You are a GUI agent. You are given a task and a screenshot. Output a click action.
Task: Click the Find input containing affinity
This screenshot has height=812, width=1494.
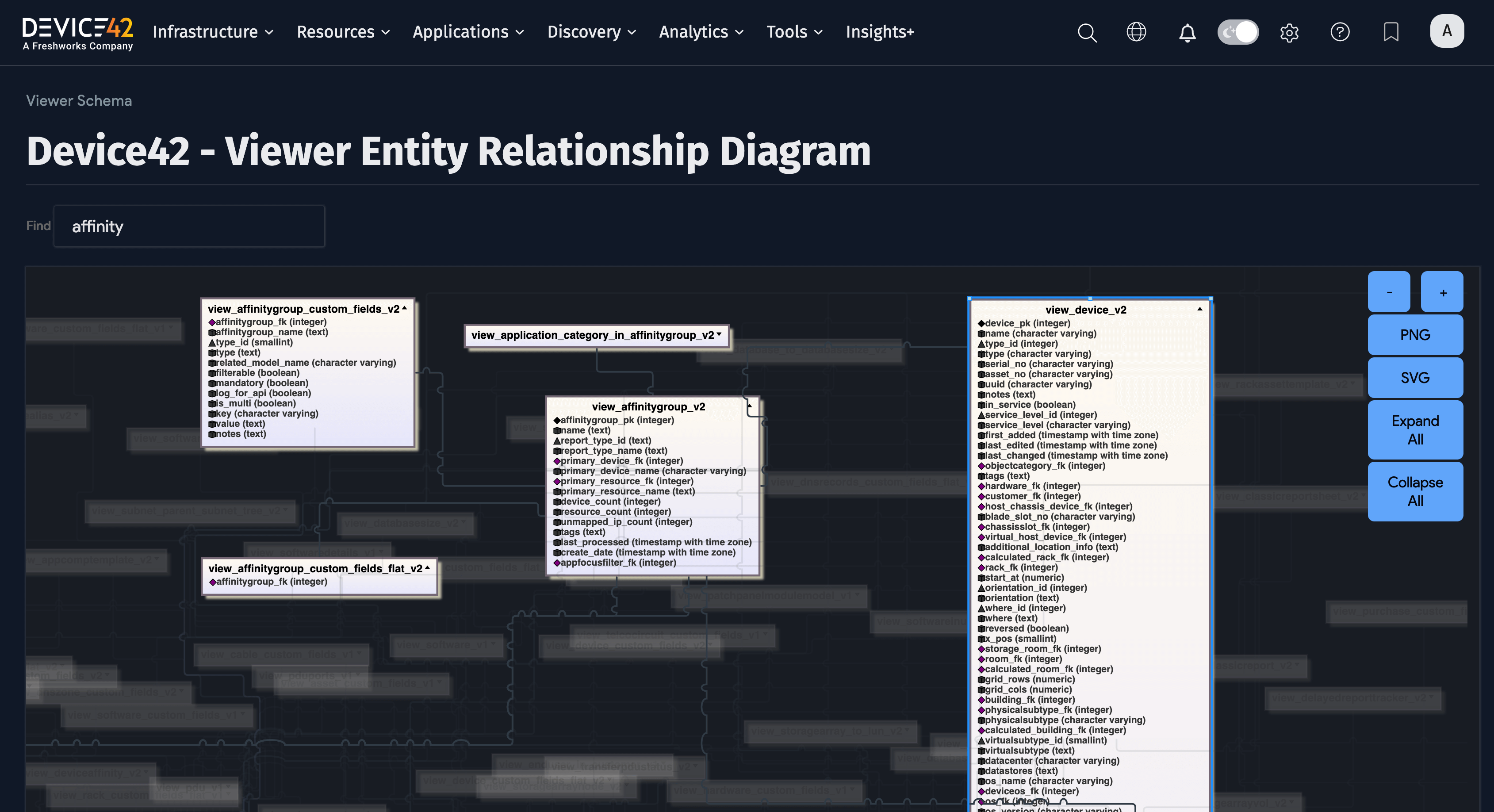click(x=189, y=226)
